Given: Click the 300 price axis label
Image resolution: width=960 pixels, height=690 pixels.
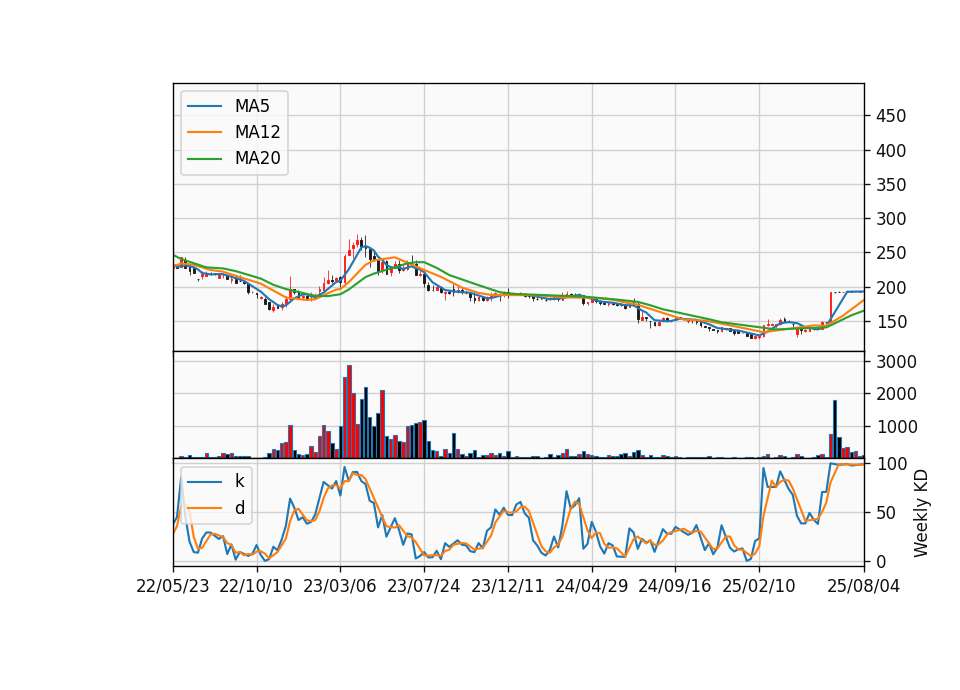Looking at the screenshot, I should point(891,219).
